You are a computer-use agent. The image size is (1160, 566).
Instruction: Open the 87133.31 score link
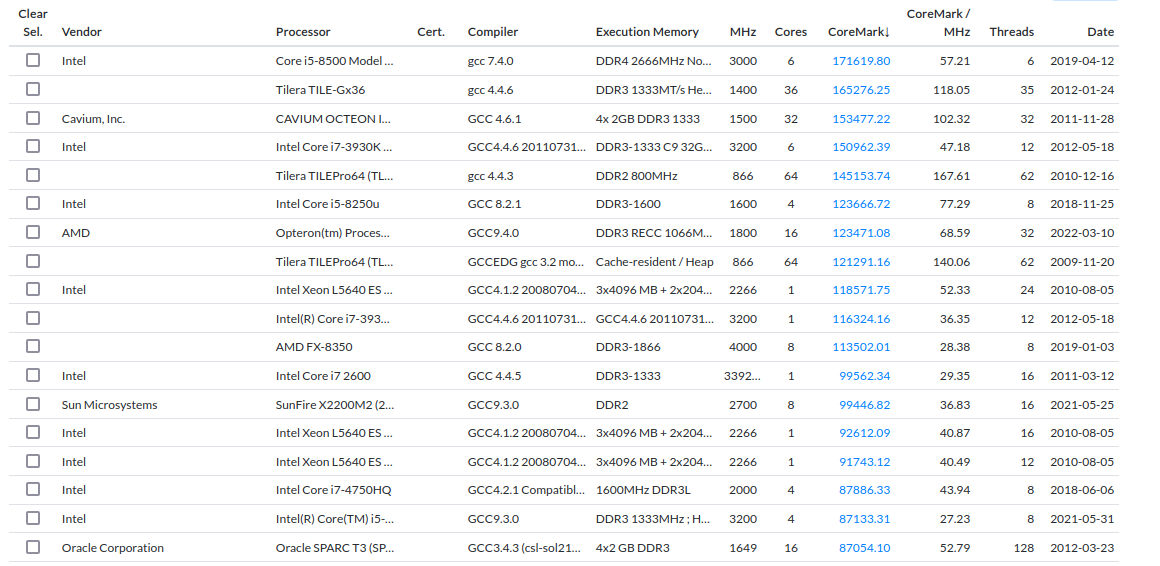[x=864, y=519]
